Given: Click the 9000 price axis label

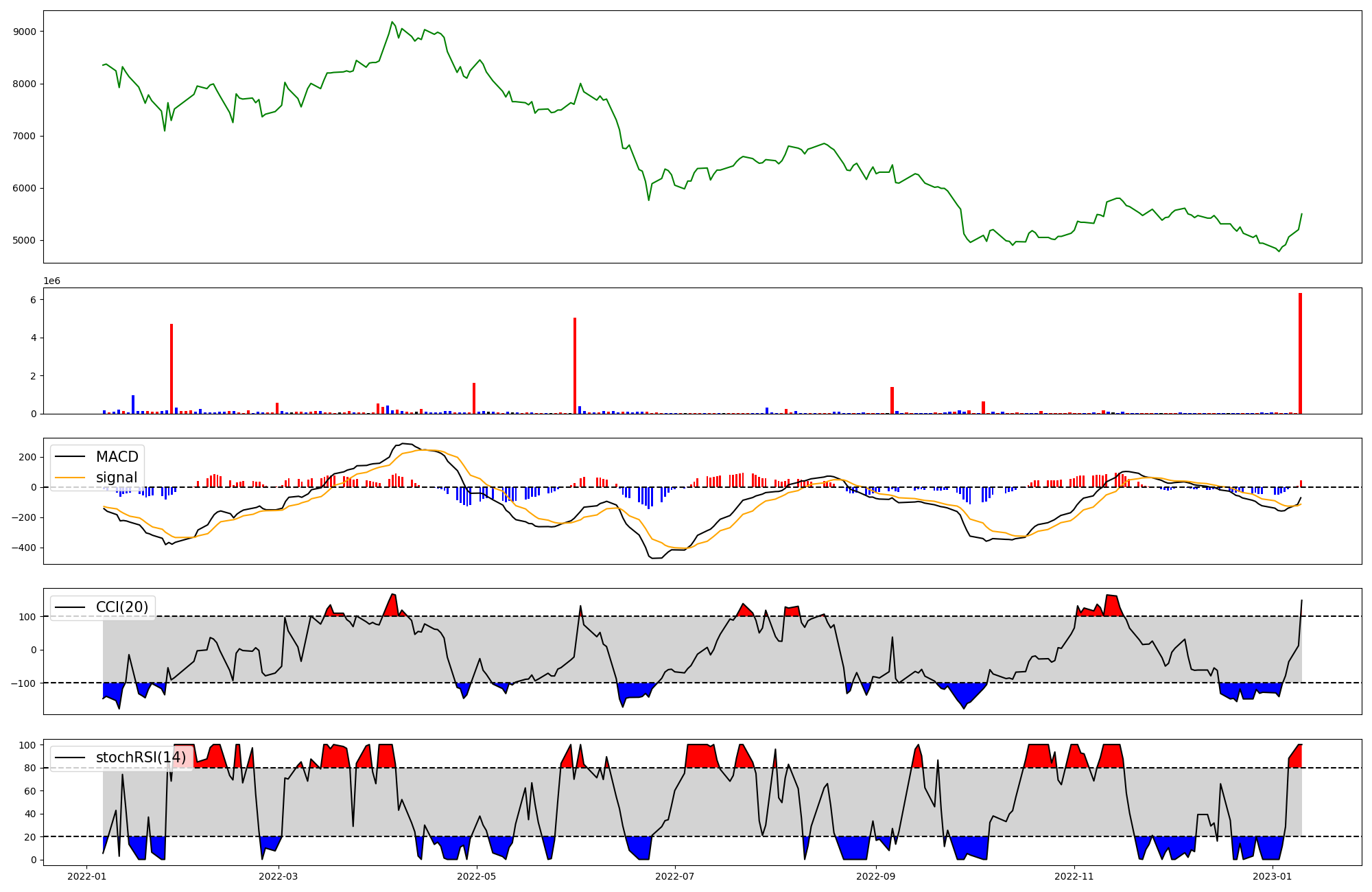Looking at the screenshot, I should click(25, 32).
